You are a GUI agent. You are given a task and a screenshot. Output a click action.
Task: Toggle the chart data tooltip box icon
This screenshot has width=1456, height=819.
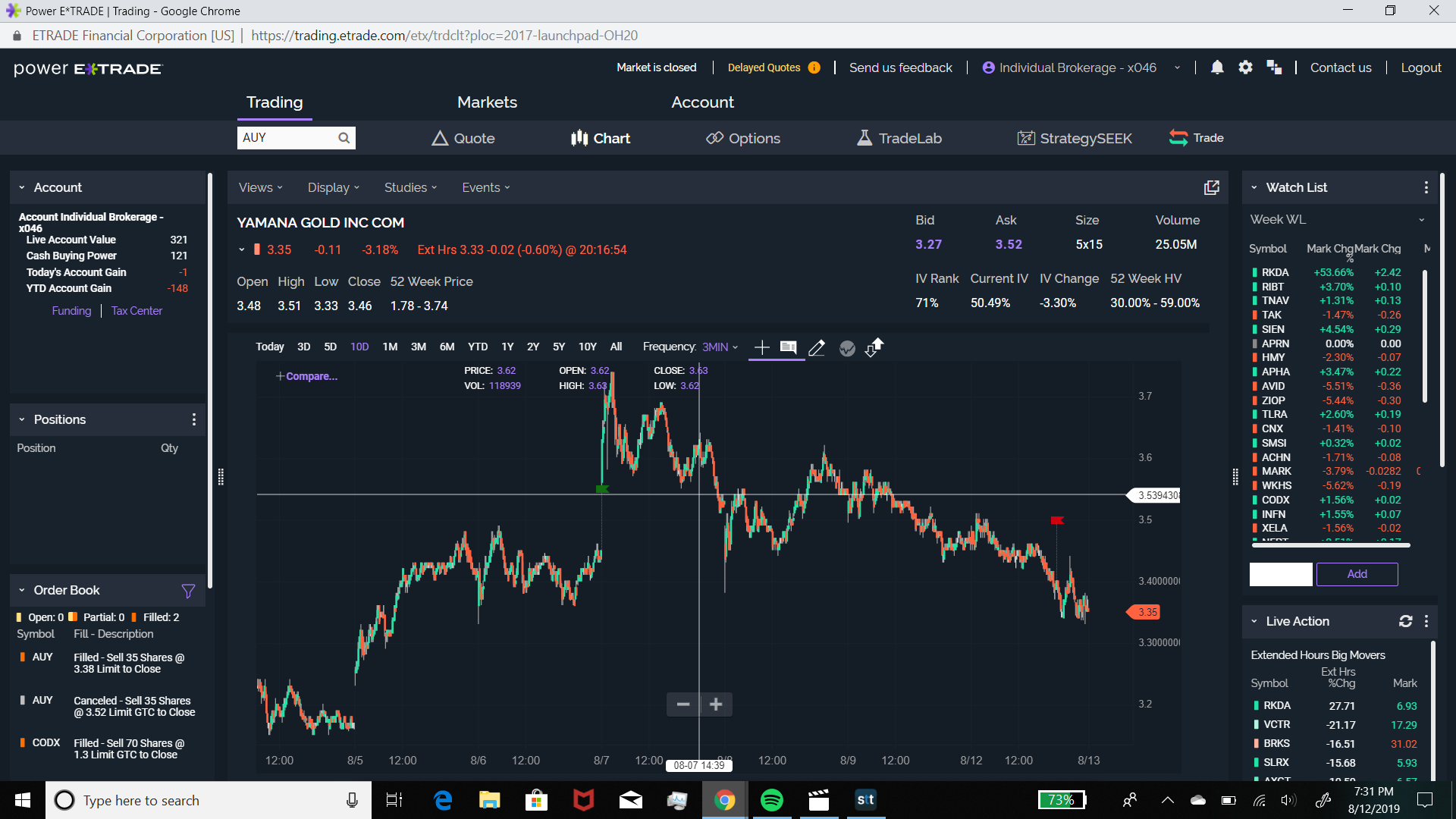click(x=789, y=347)
